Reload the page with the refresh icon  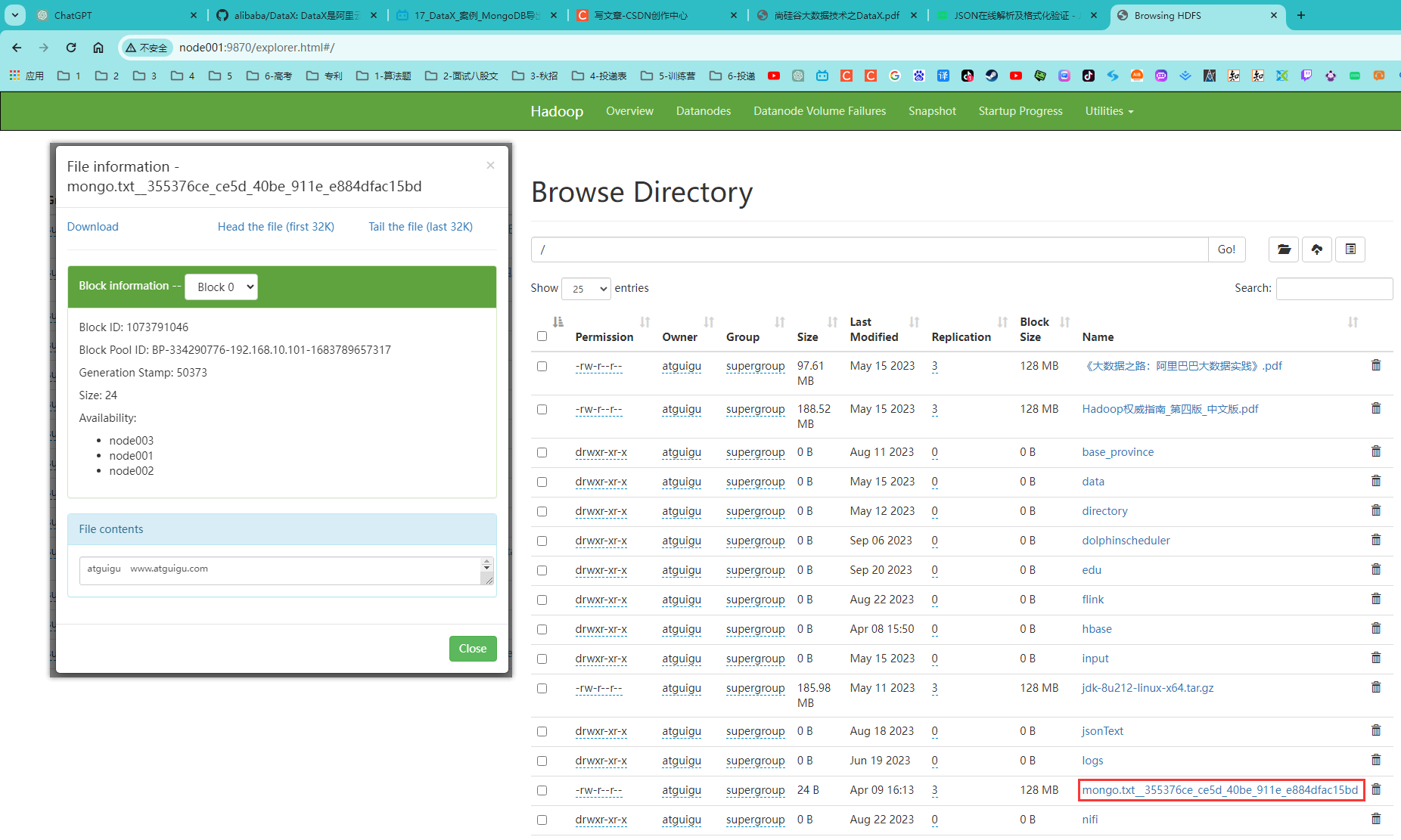click(x=70, y=47)
